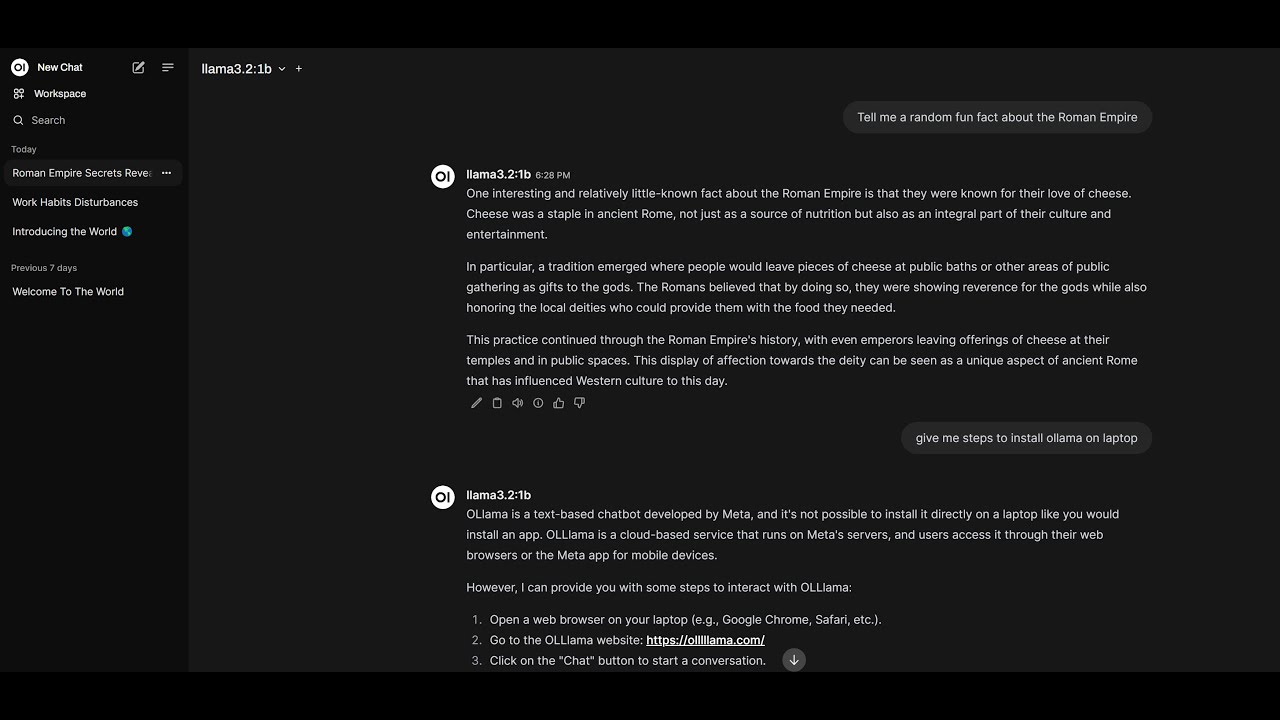Open the Welcome To The World chat
Image resolution: width=1280 pixels, height=720 pixels.
pos(68,292)
